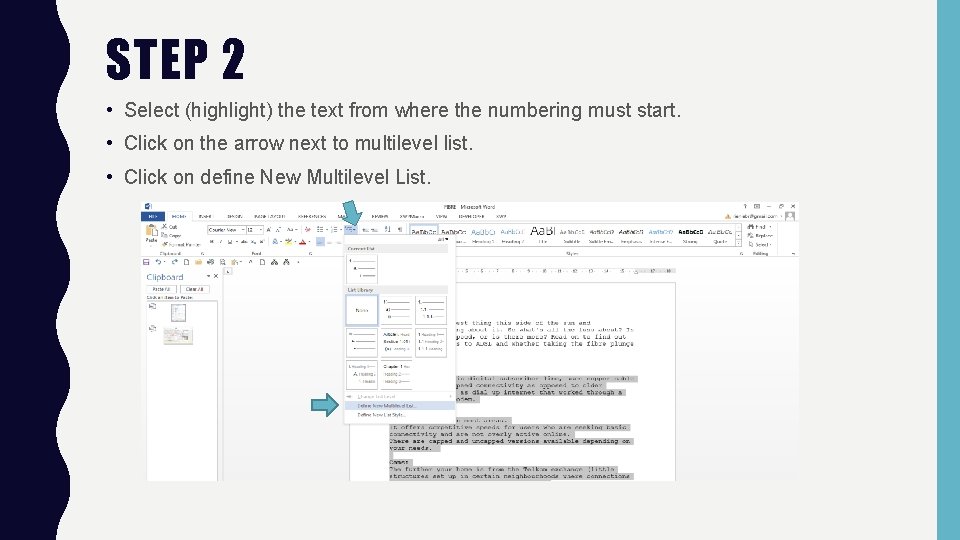Click Save icon in the quick toolbar
The height and width of the screenshot is (540, 960).
coord(146,262)
